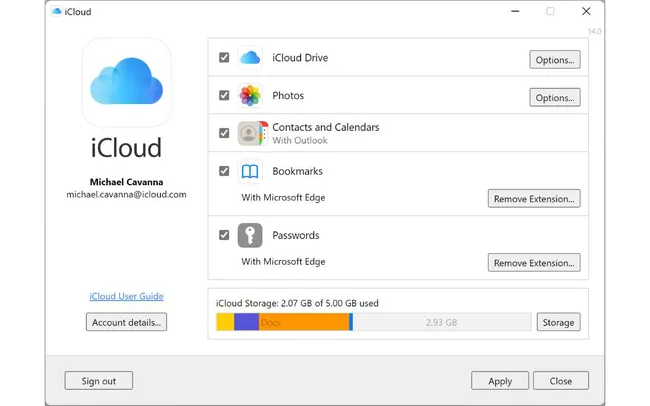Click the With Outlook subtitle
The width and height of the screenshot is (650, 406).
[x=300, y=141]
